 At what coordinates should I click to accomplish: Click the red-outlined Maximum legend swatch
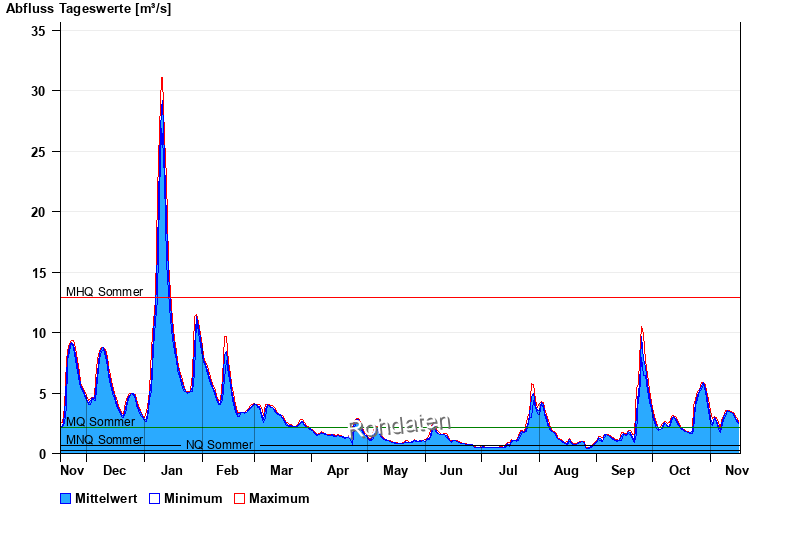239,499
